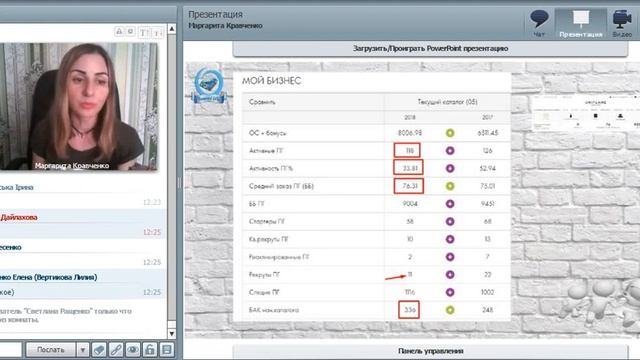Click the Спящие ГГ row label
Viewport: 640px width, 360px height.
point(264,292)
